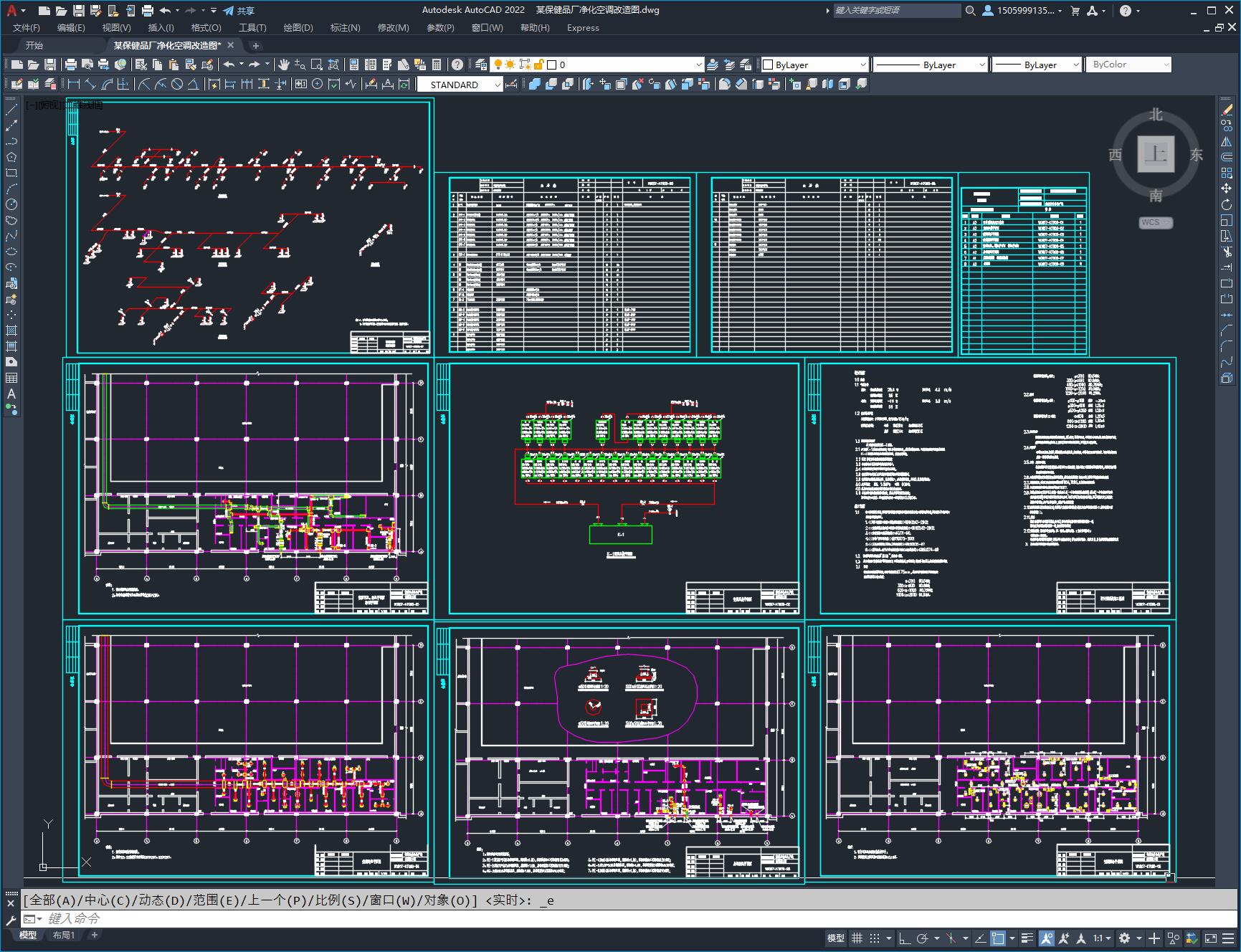The width and height of the screenshot is (1241, 952).
Task: Click the Plot printer icon
Action: [70, 65]
